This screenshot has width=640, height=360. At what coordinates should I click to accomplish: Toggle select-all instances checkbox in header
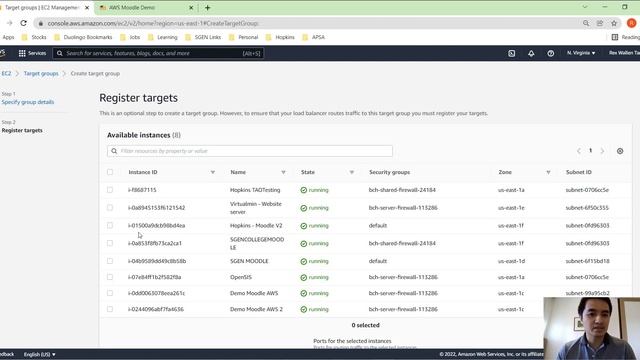[110, 172]
